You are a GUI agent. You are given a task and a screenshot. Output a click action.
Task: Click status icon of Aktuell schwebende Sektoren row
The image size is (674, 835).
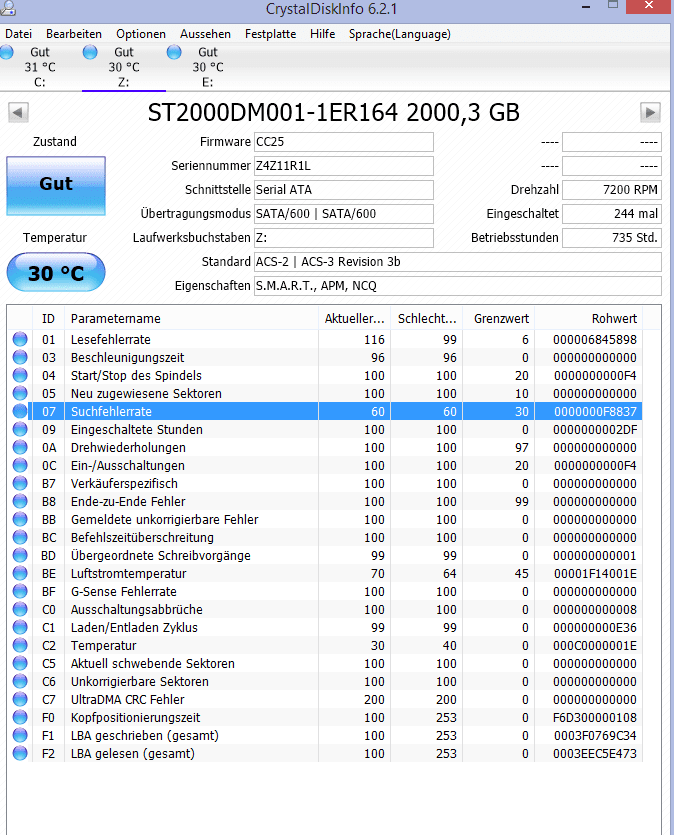[20, 664]
